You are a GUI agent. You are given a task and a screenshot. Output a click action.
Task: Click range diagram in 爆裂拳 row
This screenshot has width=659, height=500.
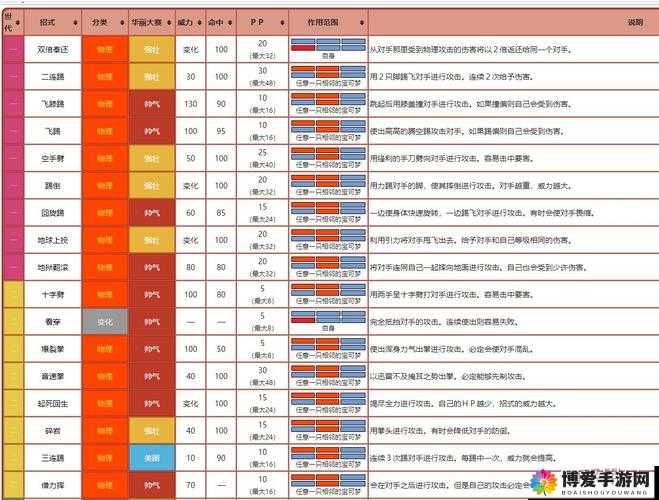[x=328, y=345]
